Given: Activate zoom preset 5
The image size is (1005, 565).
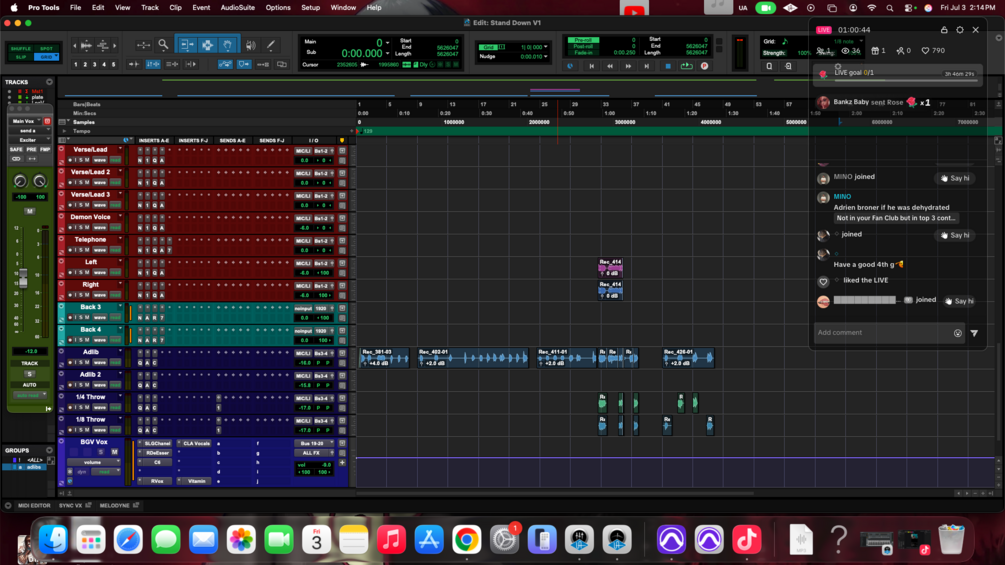Looking at the screenshot, I should (x=113, y=65).
